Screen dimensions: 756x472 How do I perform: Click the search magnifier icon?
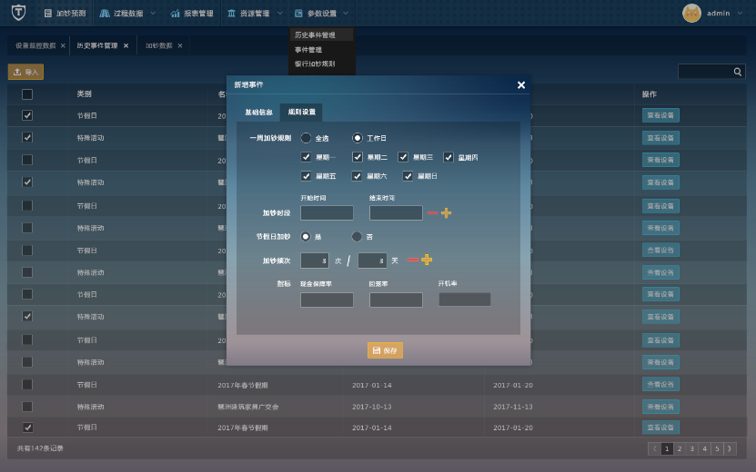click(738, 72)
